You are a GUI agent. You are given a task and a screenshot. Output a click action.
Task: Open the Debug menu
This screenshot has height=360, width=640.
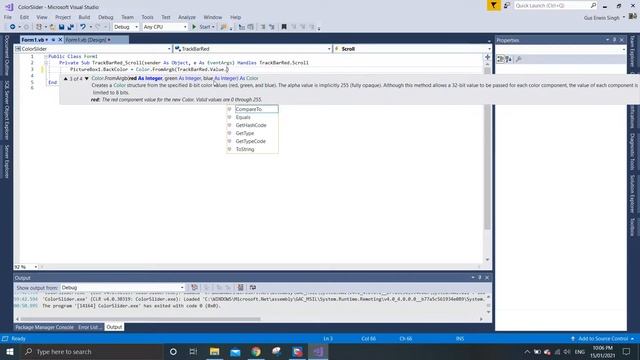point(106,17)
